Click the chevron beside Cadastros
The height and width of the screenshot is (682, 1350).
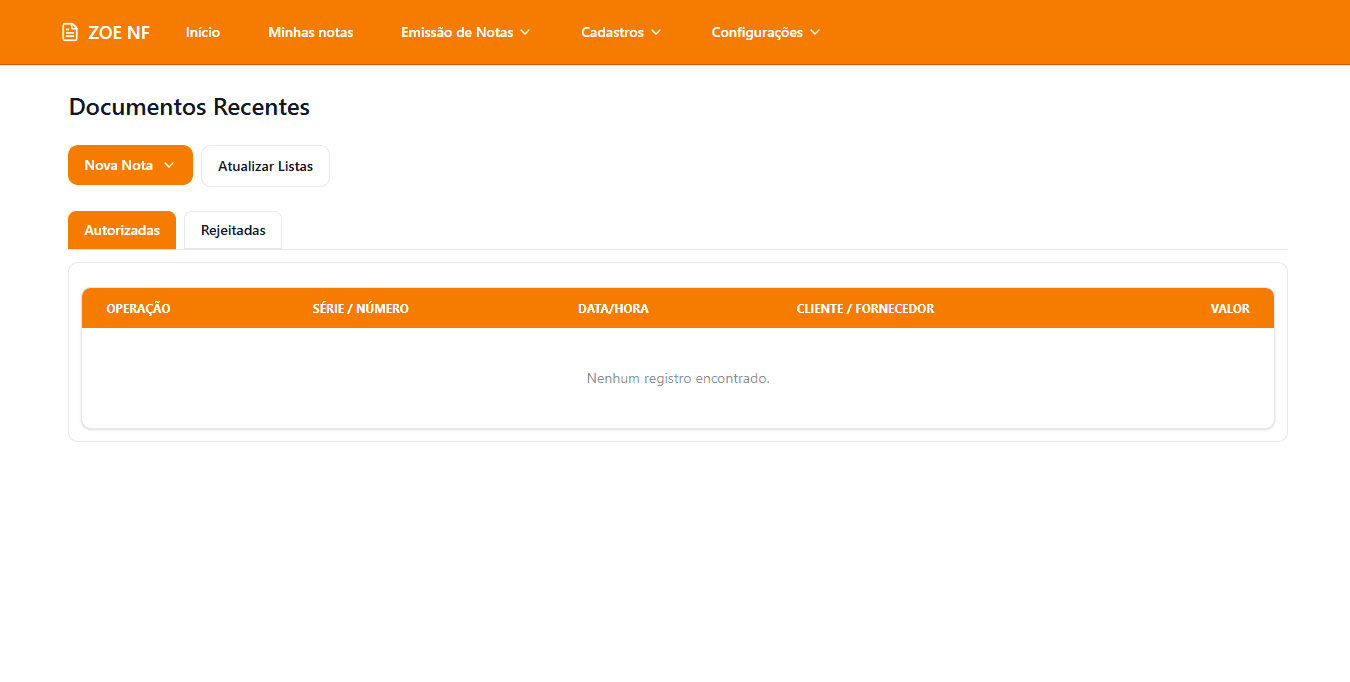click(656, 32)
